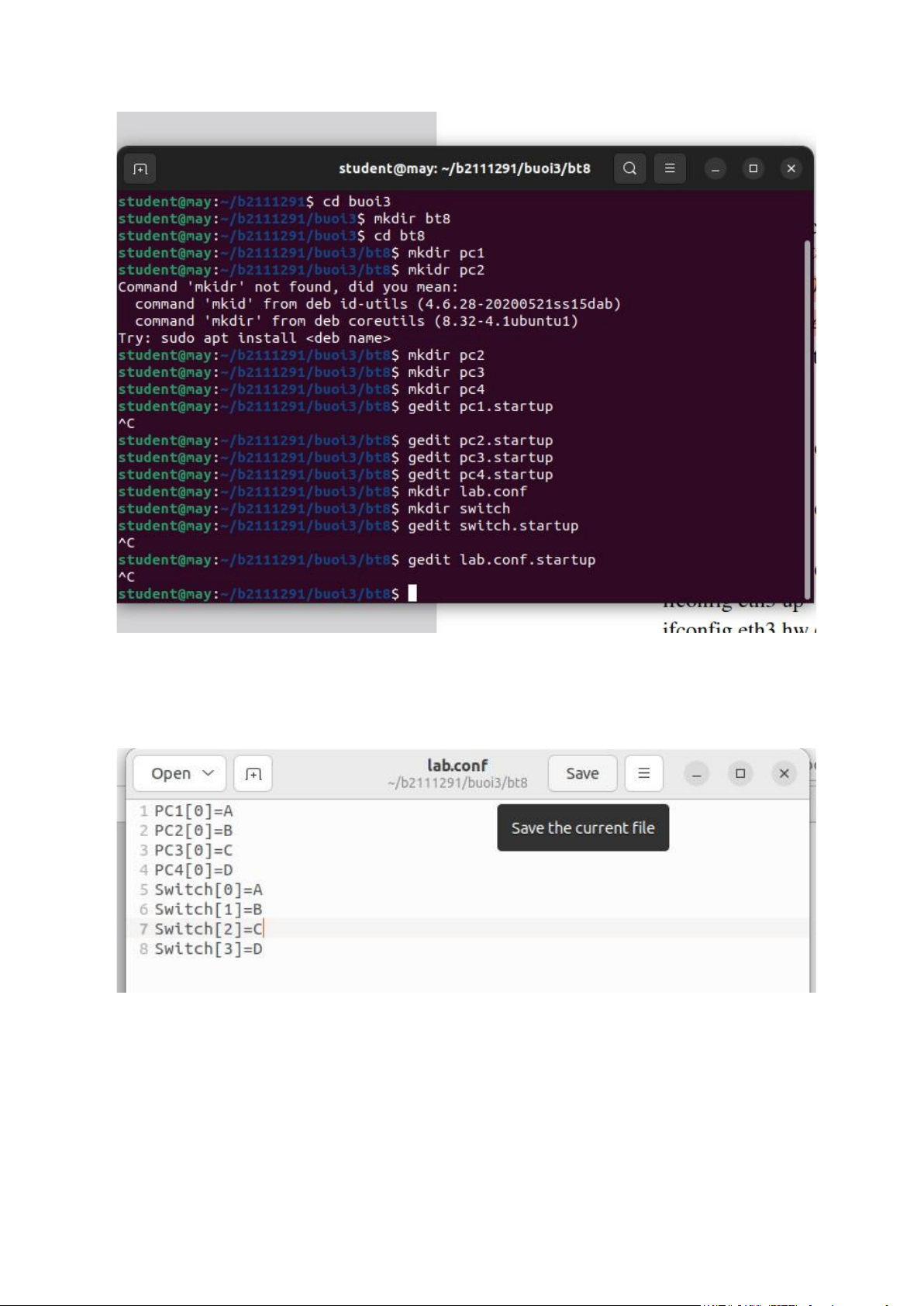
Task: Close the terminal window
Action: [791, 168]
